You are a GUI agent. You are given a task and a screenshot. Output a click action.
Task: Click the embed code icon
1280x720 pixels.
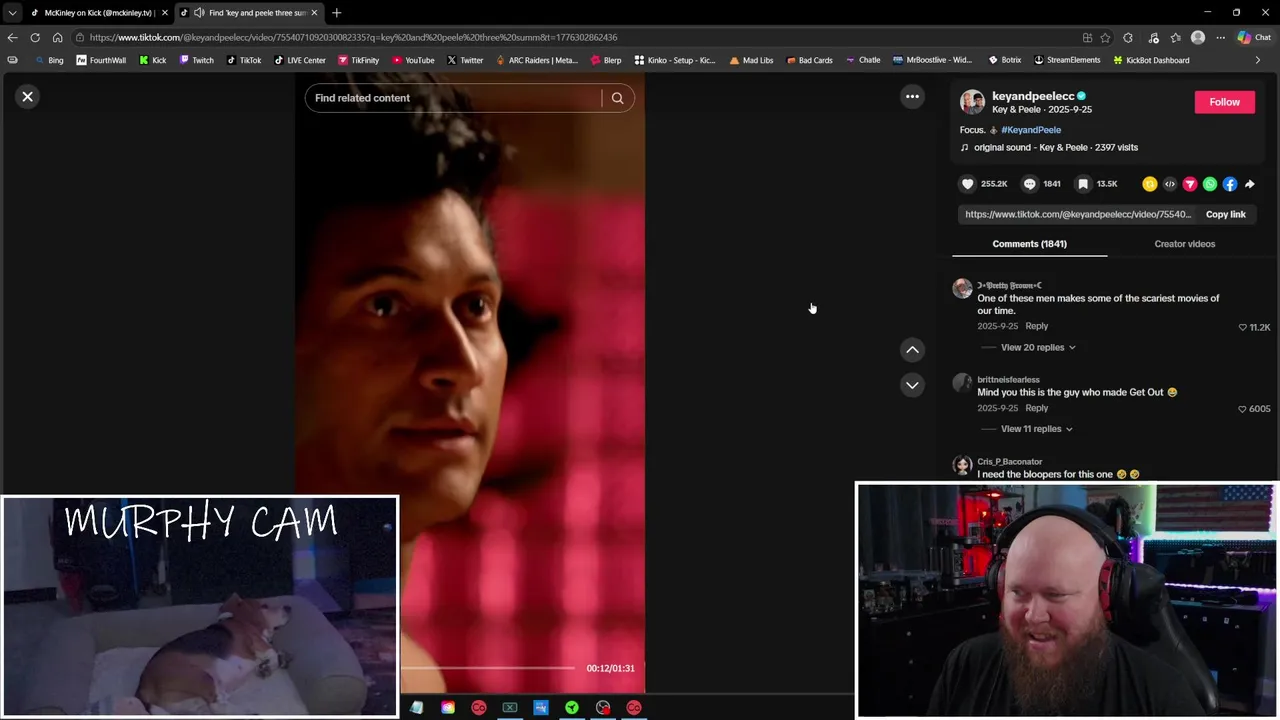point(1170,184)
